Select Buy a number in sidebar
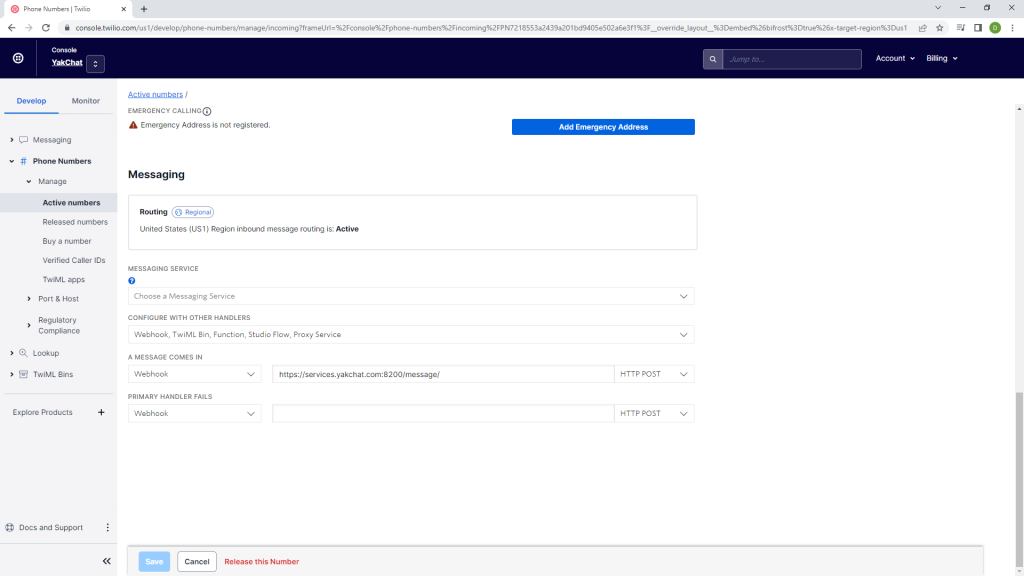1024x576 pixels. (67, 241)
